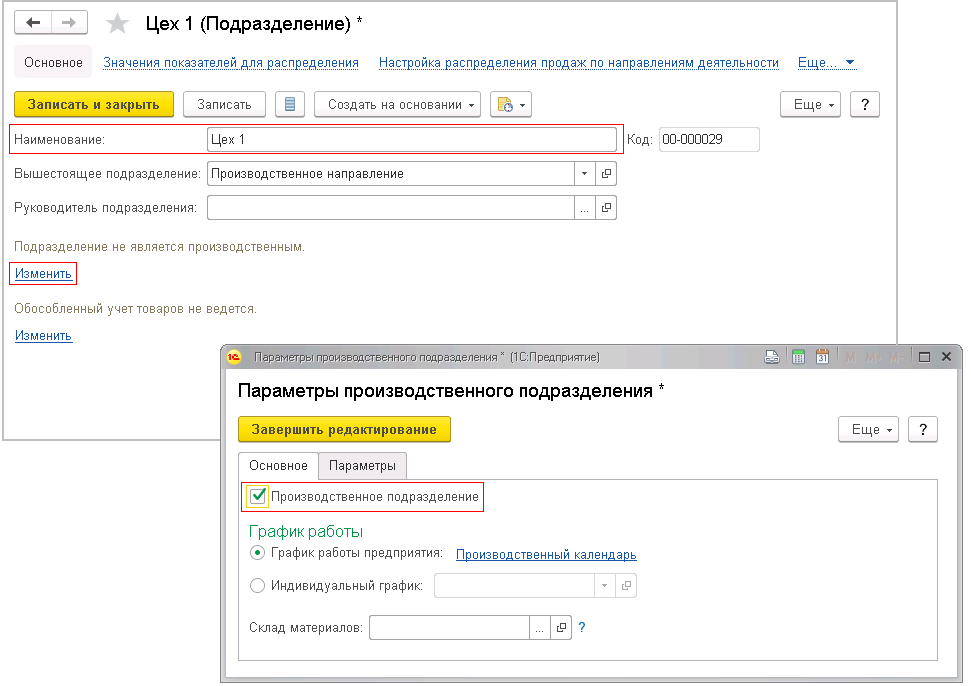The image size is (971, 686).
Task: Maximize the Параметры производственного подразделения dialog
Action: click(925, 357)
